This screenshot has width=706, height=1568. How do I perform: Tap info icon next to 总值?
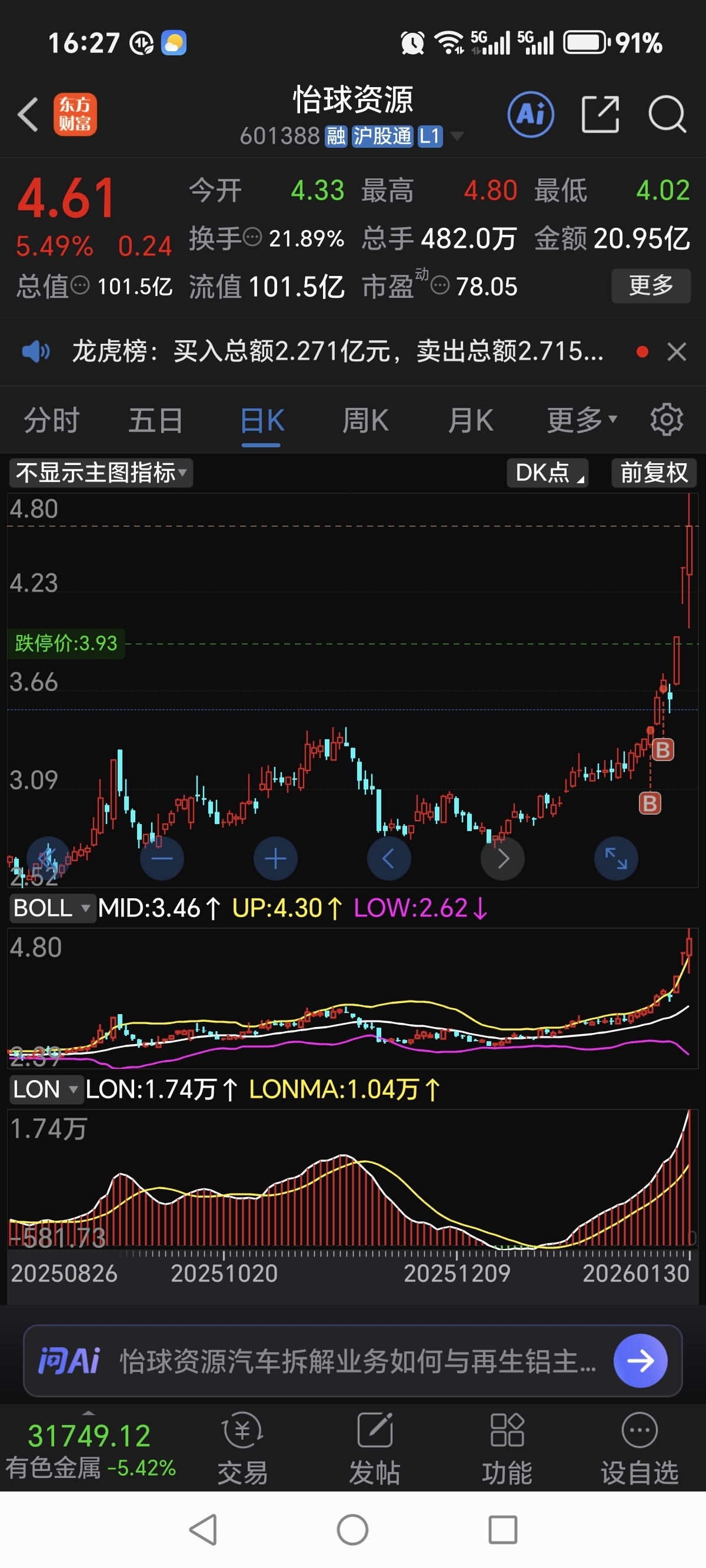tap(80, 285)
